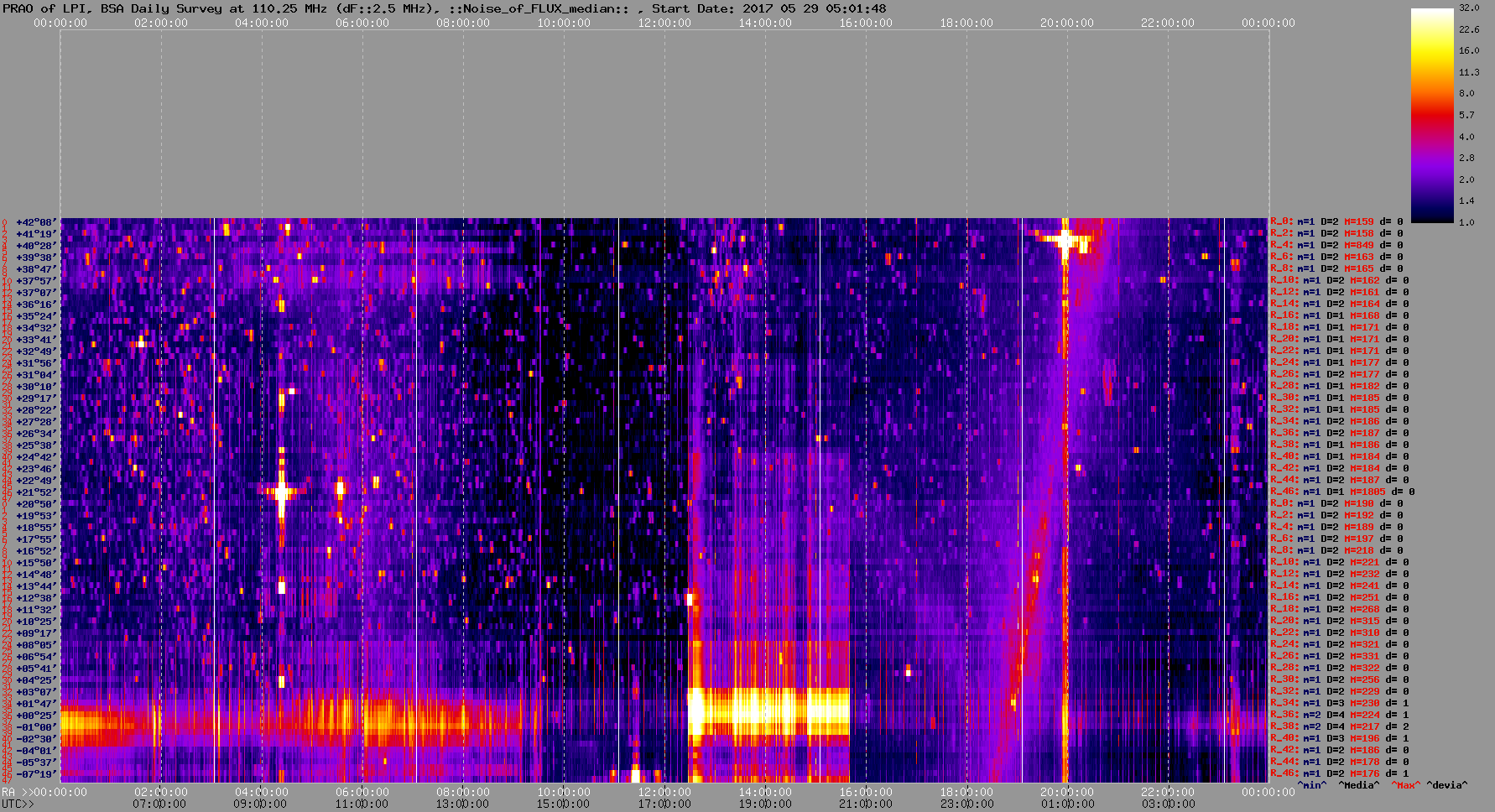Click the row stats line with M=331
Screen dimensions: 1495x812
pyautogui.click(x=1340, y=657)
